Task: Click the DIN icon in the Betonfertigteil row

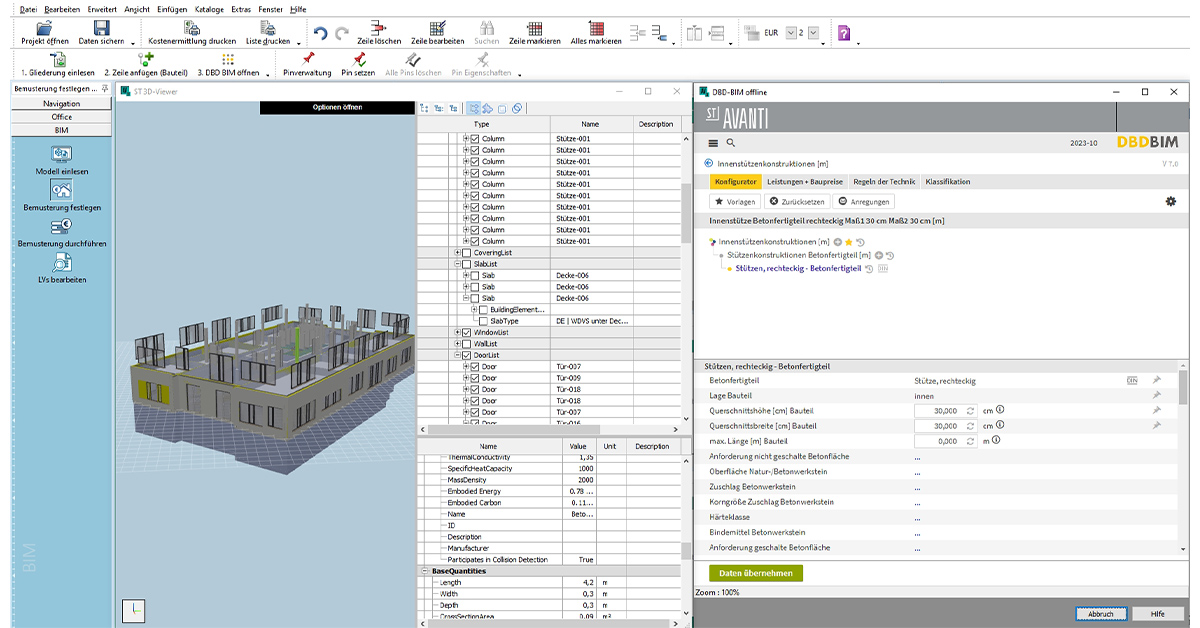Action: click(1132, 380)
